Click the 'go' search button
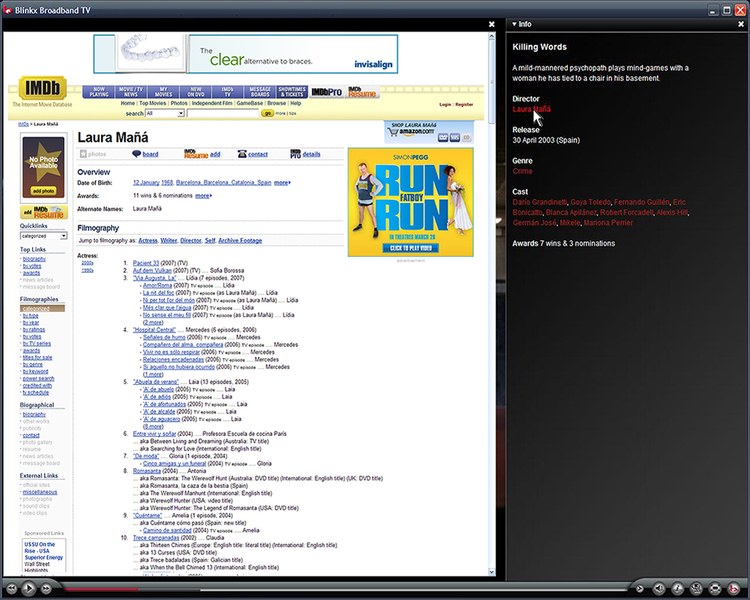The width and height of the screenshot is (750, 600). click(x=267, y=113)
